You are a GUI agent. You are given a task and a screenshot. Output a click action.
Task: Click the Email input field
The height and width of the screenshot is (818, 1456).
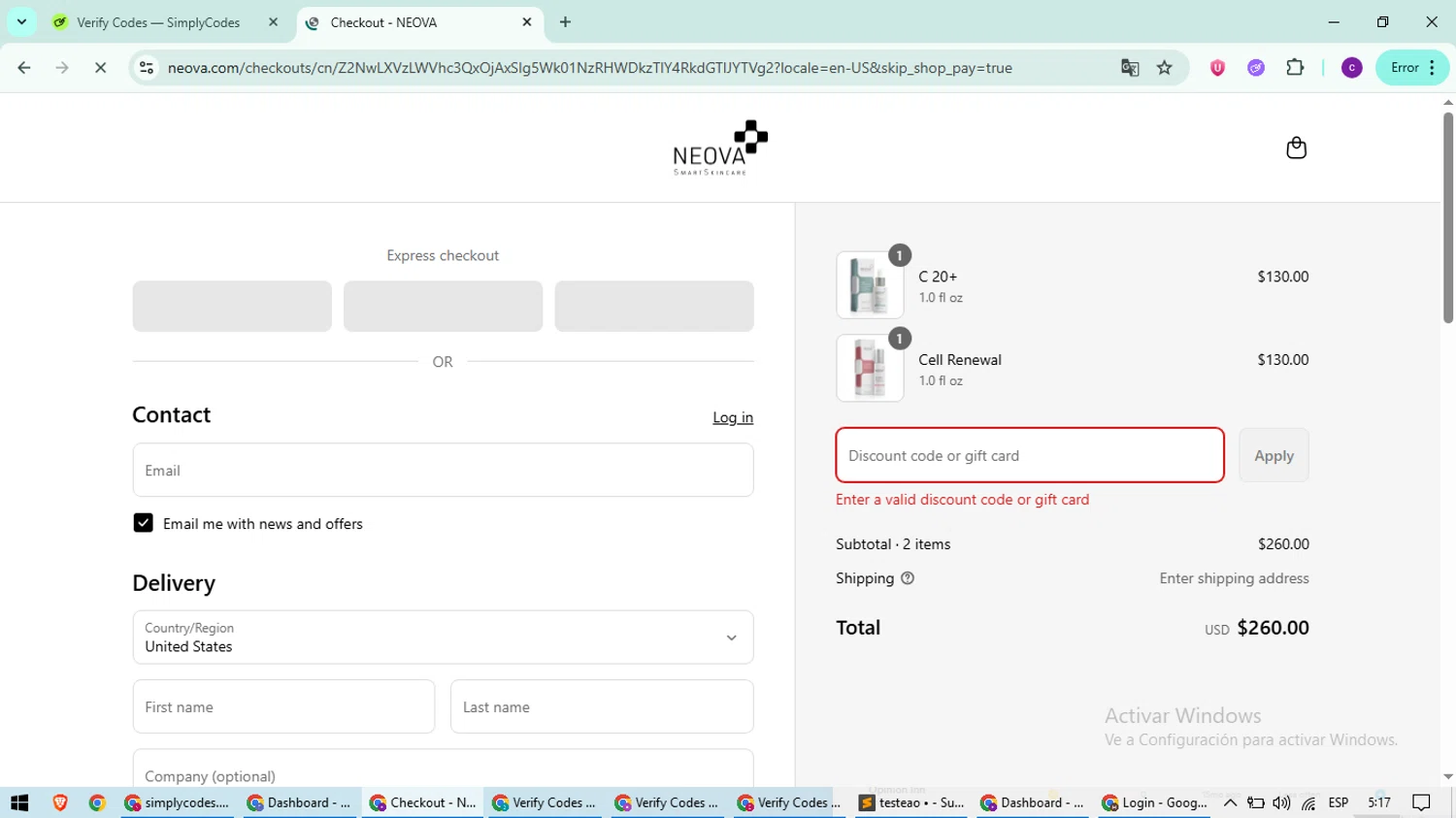tap(443, 471)
